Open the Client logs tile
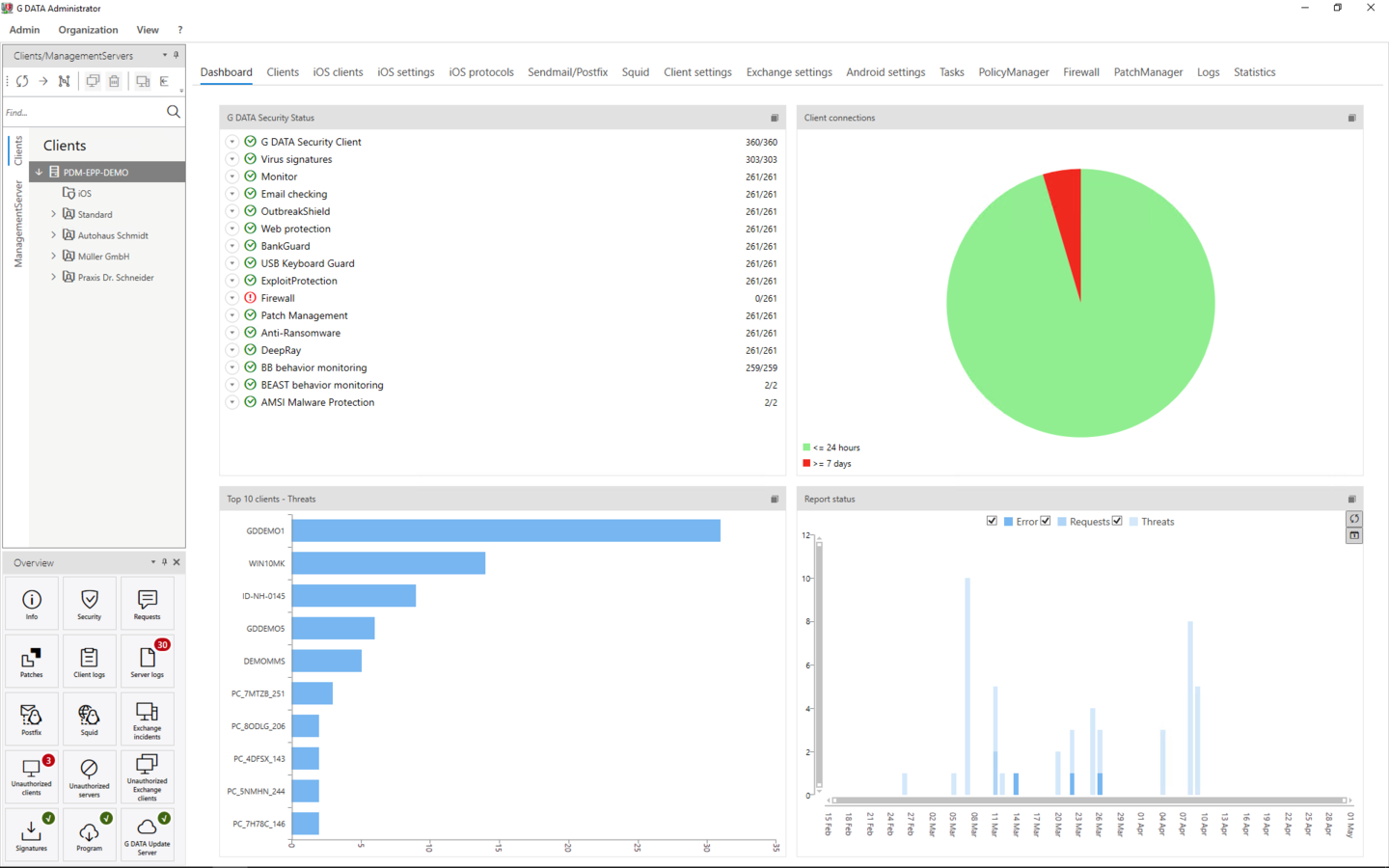This screenshot has height=868, width=1389. (90, 662)
